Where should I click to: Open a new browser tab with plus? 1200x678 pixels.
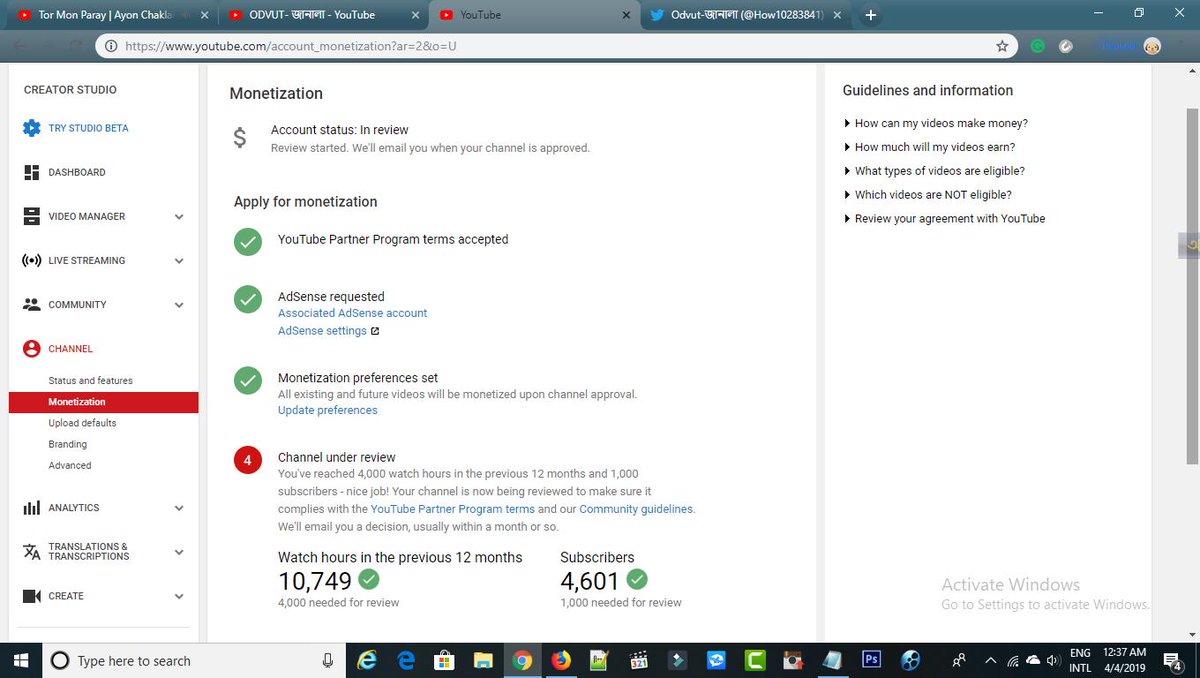click(x=870, y=15)
